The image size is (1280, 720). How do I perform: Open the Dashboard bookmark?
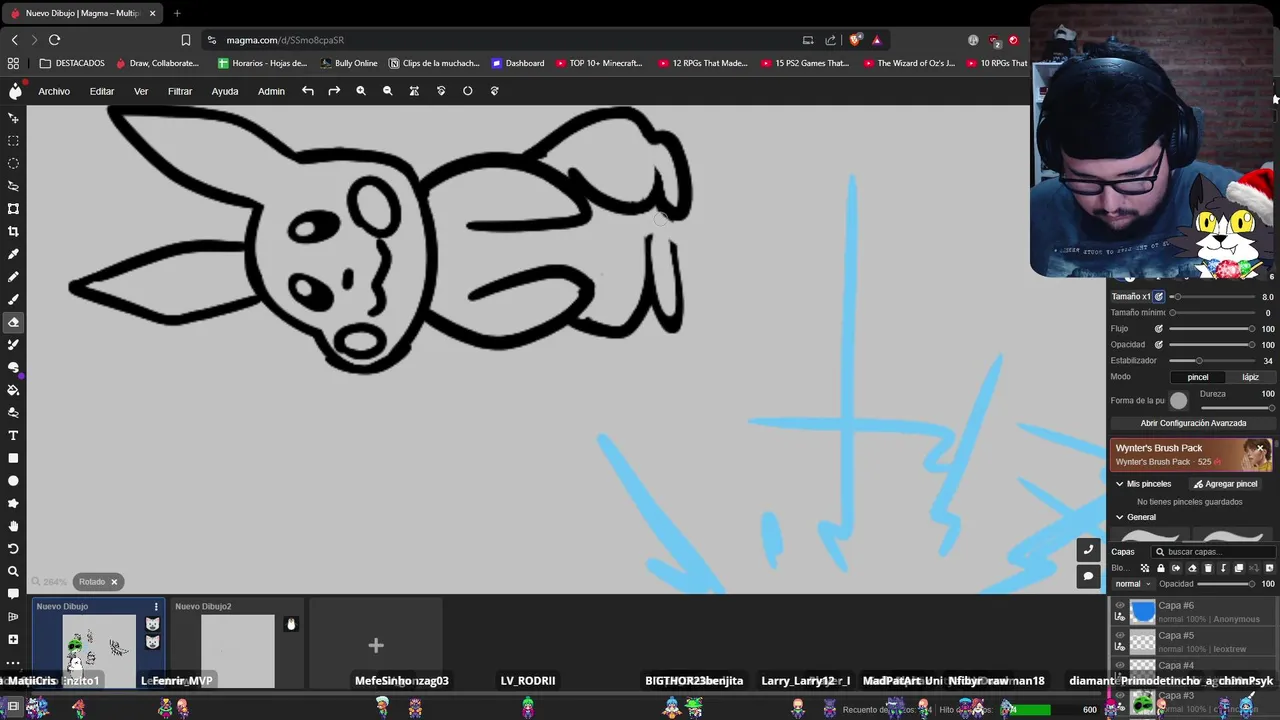517,63
